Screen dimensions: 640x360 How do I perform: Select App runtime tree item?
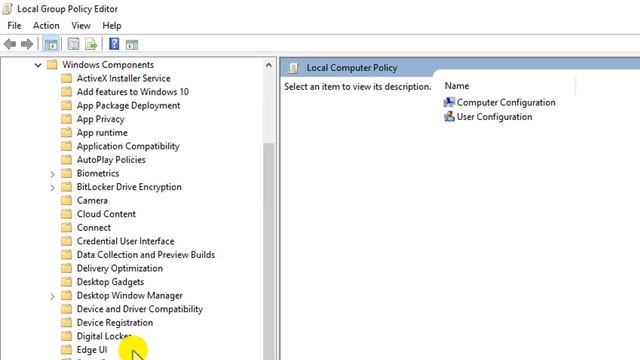point(102,133)
